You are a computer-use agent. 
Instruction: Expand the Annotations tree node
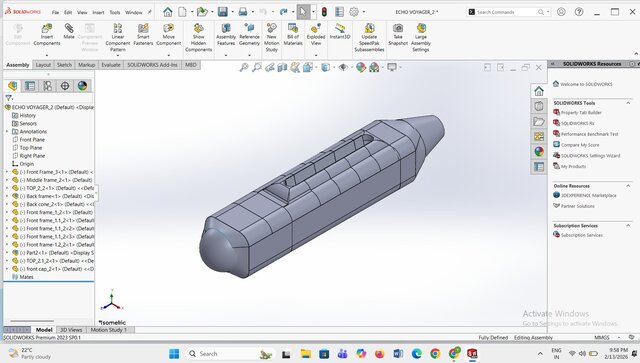point(7,131)
